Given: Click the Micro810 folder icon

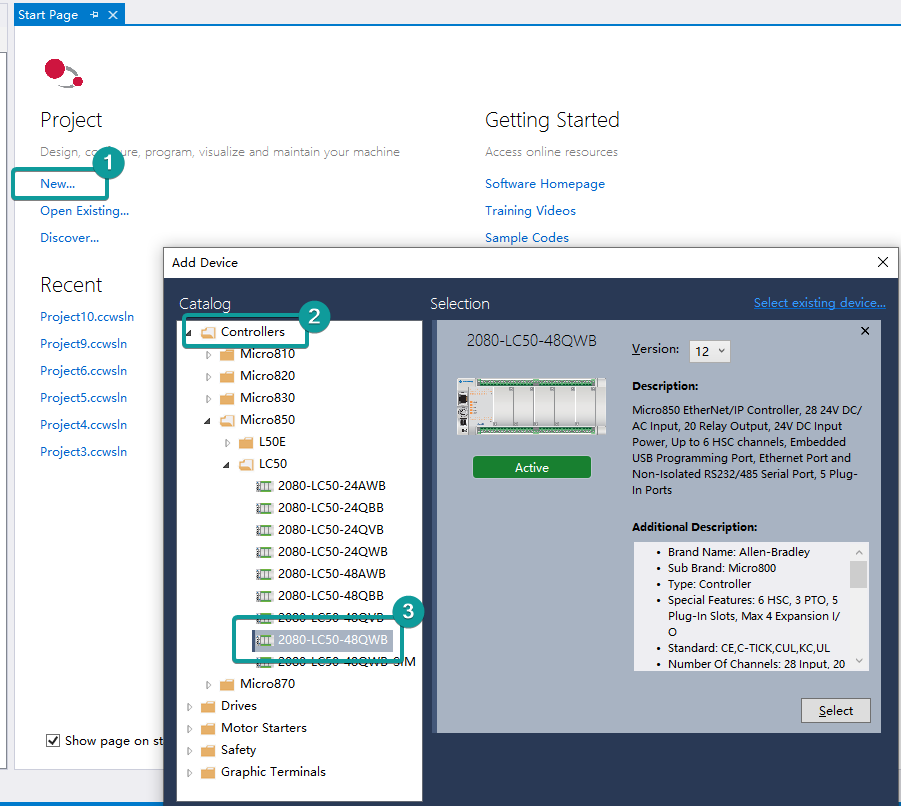Looking at the screenshot, I should click(227, 354).
